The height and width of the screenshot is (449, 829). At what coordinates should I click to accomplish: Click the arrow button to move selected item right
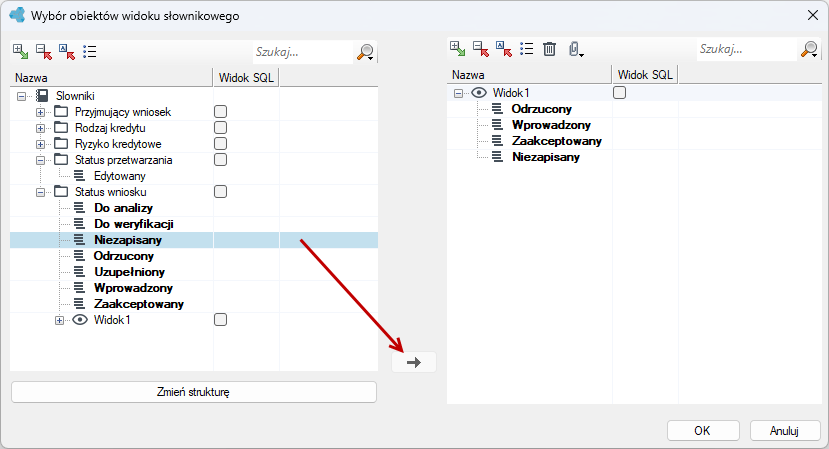point(414,362)
